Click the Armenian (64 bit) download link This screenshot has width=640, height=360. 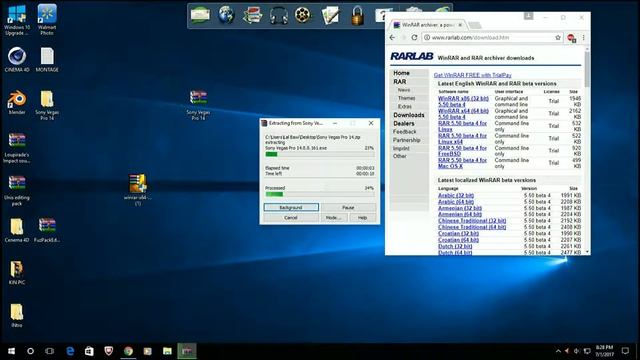click(460, 214)
